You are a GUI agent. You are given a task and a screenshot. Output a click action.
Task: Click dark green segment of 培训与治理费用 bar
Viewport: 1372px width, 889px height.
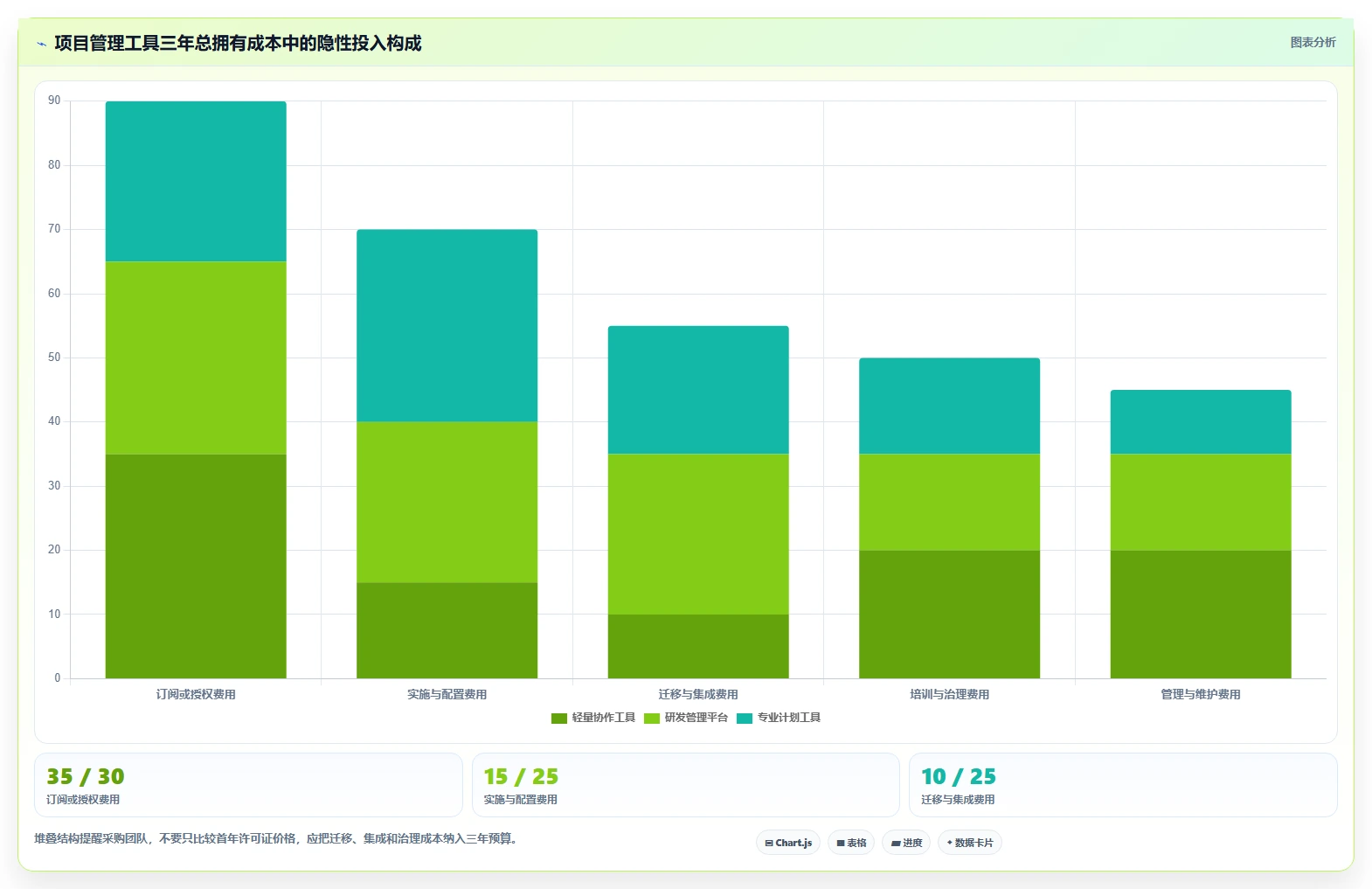click(949, 615)
